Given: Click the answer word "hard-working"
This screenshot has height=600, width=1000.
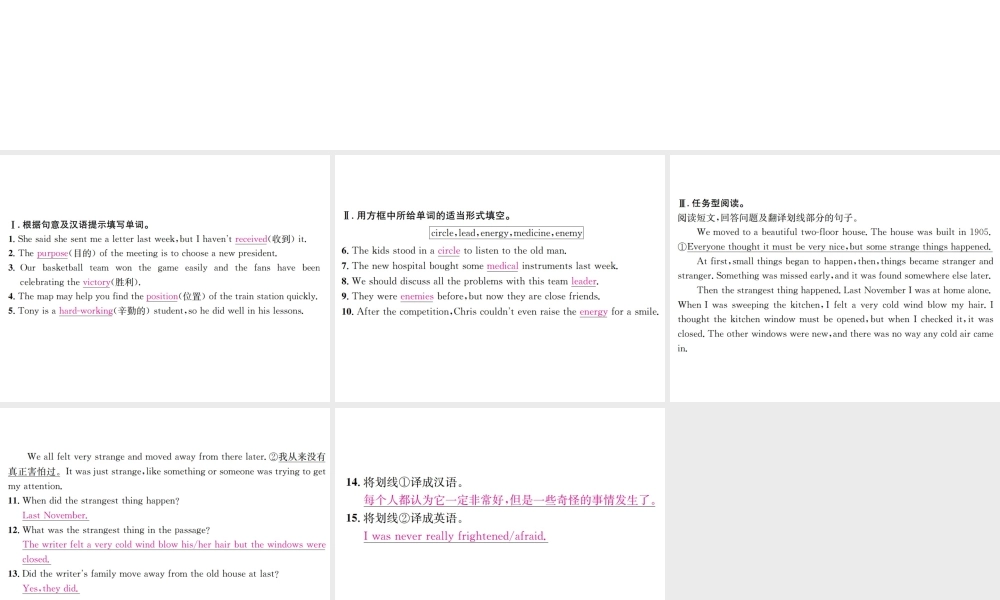Looking at the screenshot, I should coord(86,311).
